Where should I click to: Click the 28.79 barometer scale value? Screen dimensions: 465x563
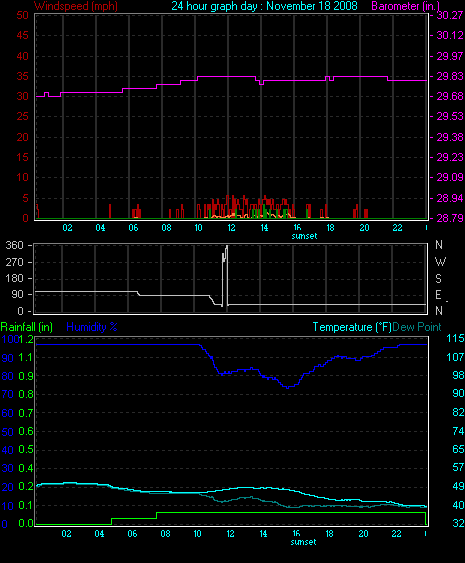(450, 218)
